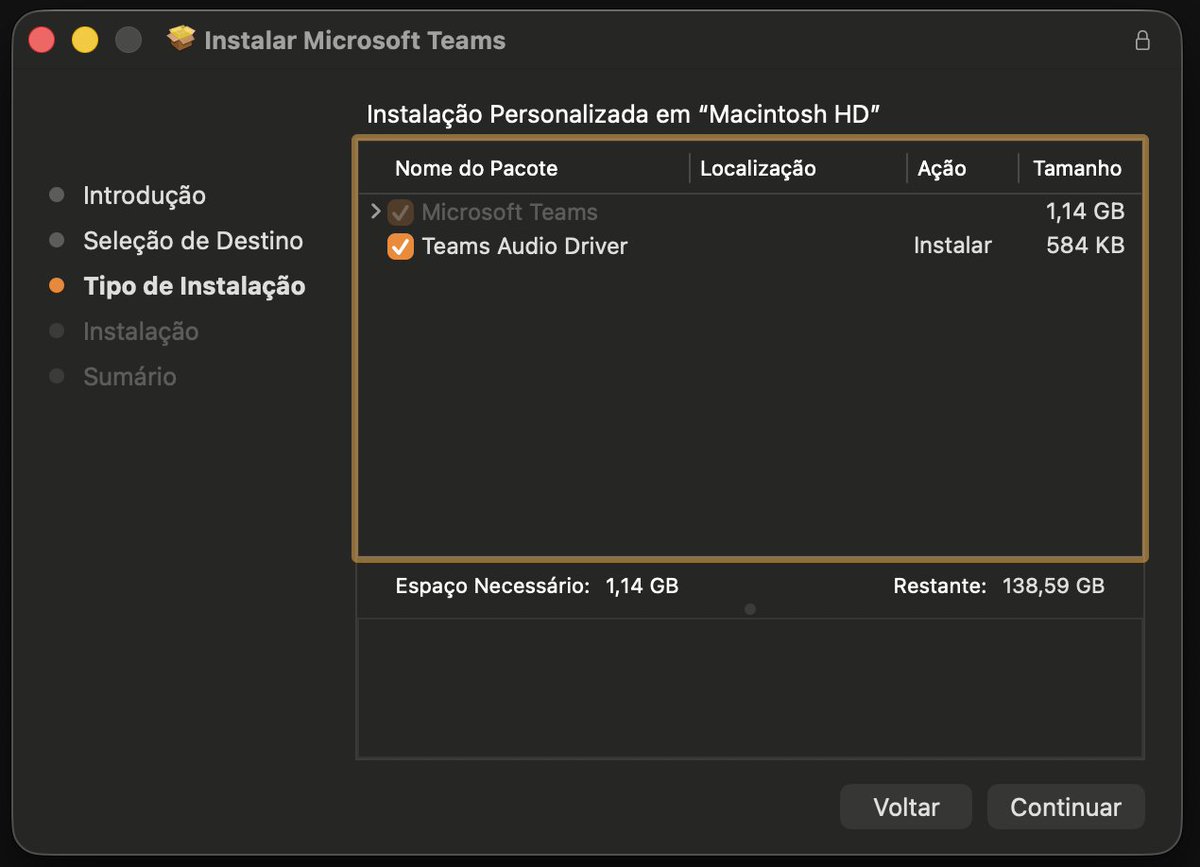Toggle the Teams Audio Driver checkbox
The width and height of the screenshot is (1200, 867).
pyautogui.click(x=400, y=246)
